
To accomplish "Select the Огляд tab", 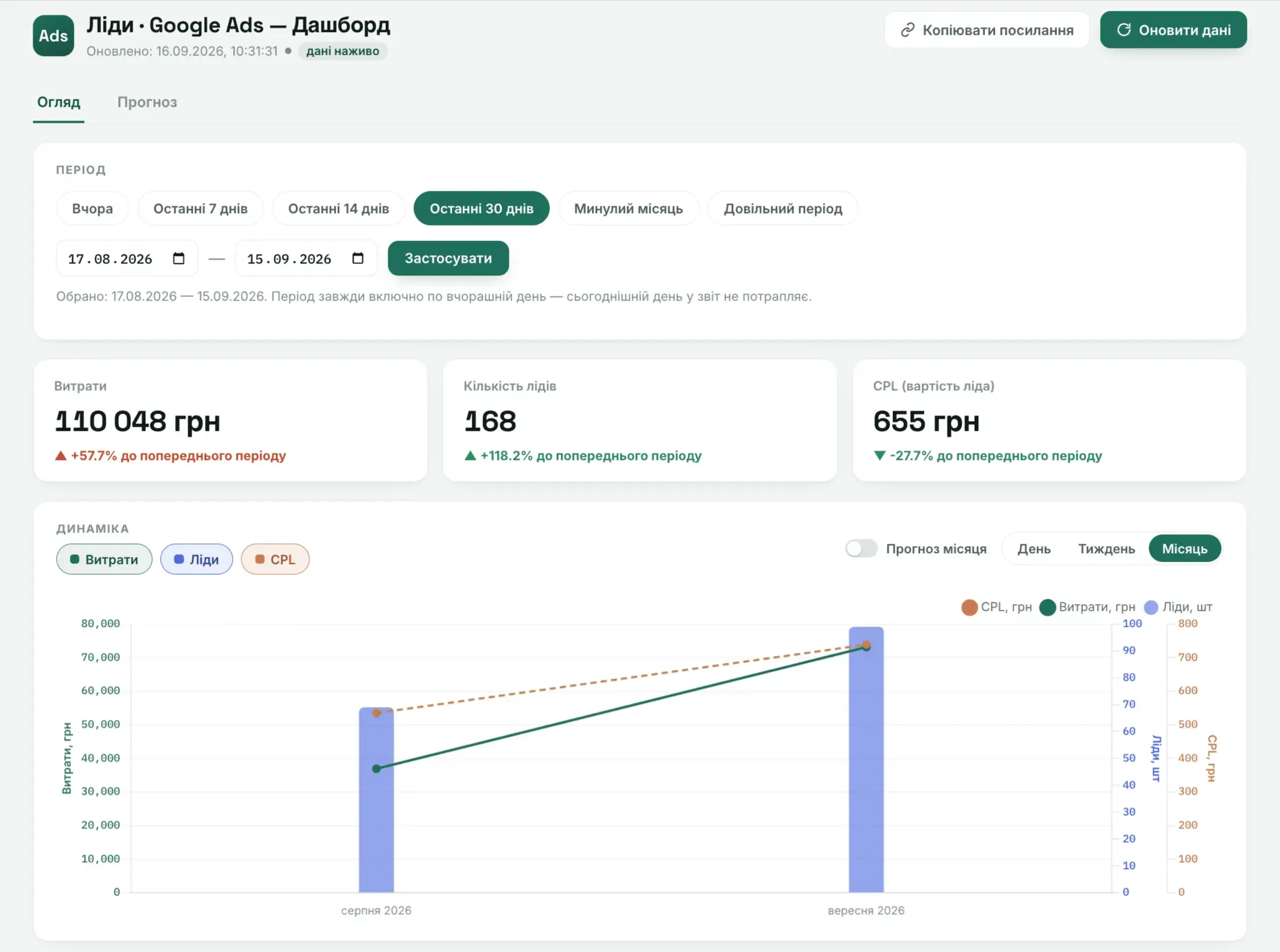I will 59,102.
